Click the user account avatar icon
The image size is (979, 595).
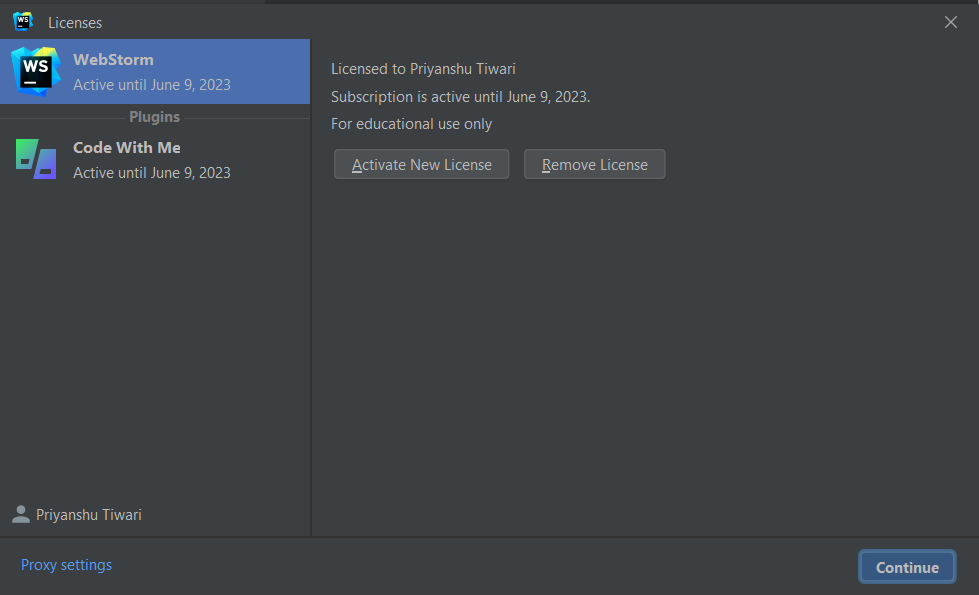pos(20,515)
